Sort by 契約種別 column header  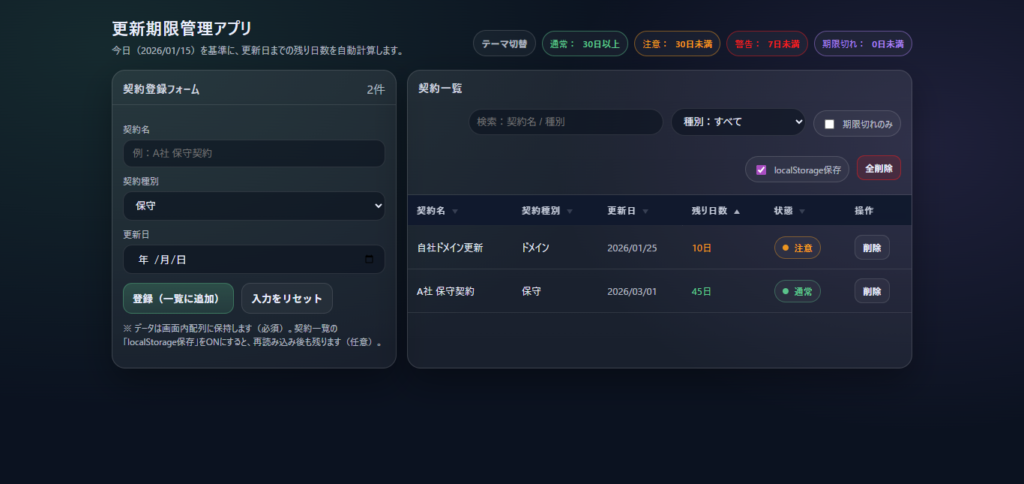coord(547,211)
